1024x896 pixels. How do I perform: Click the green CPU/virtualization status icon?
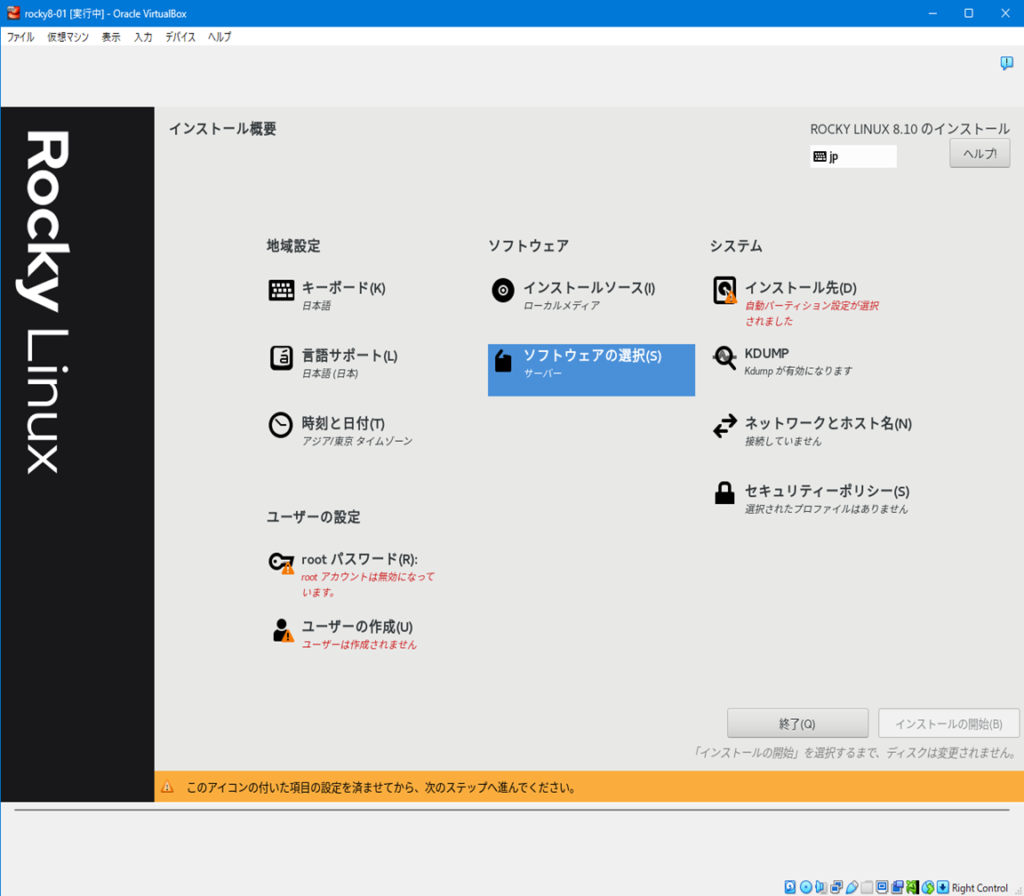point(913,887)
